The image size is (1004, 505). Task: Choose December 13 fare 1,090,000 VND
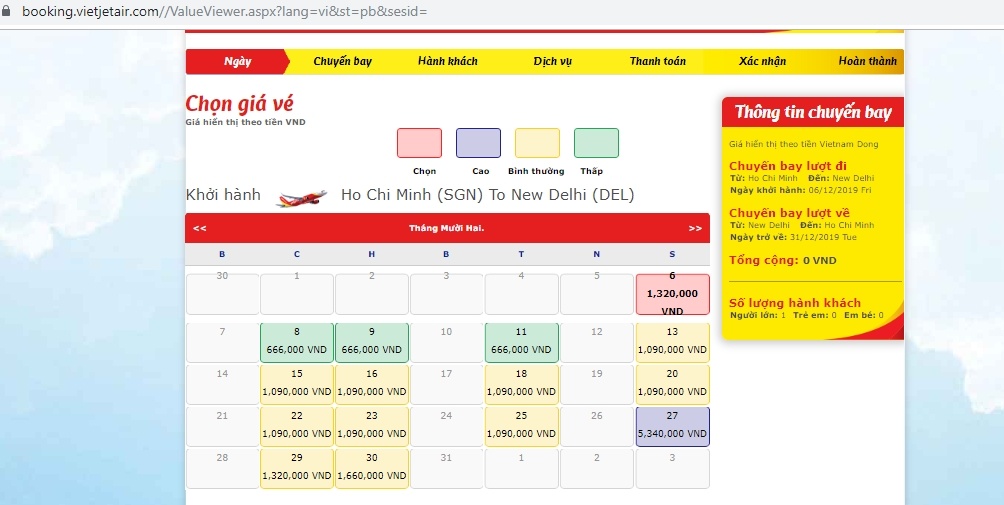coord(672,341)
